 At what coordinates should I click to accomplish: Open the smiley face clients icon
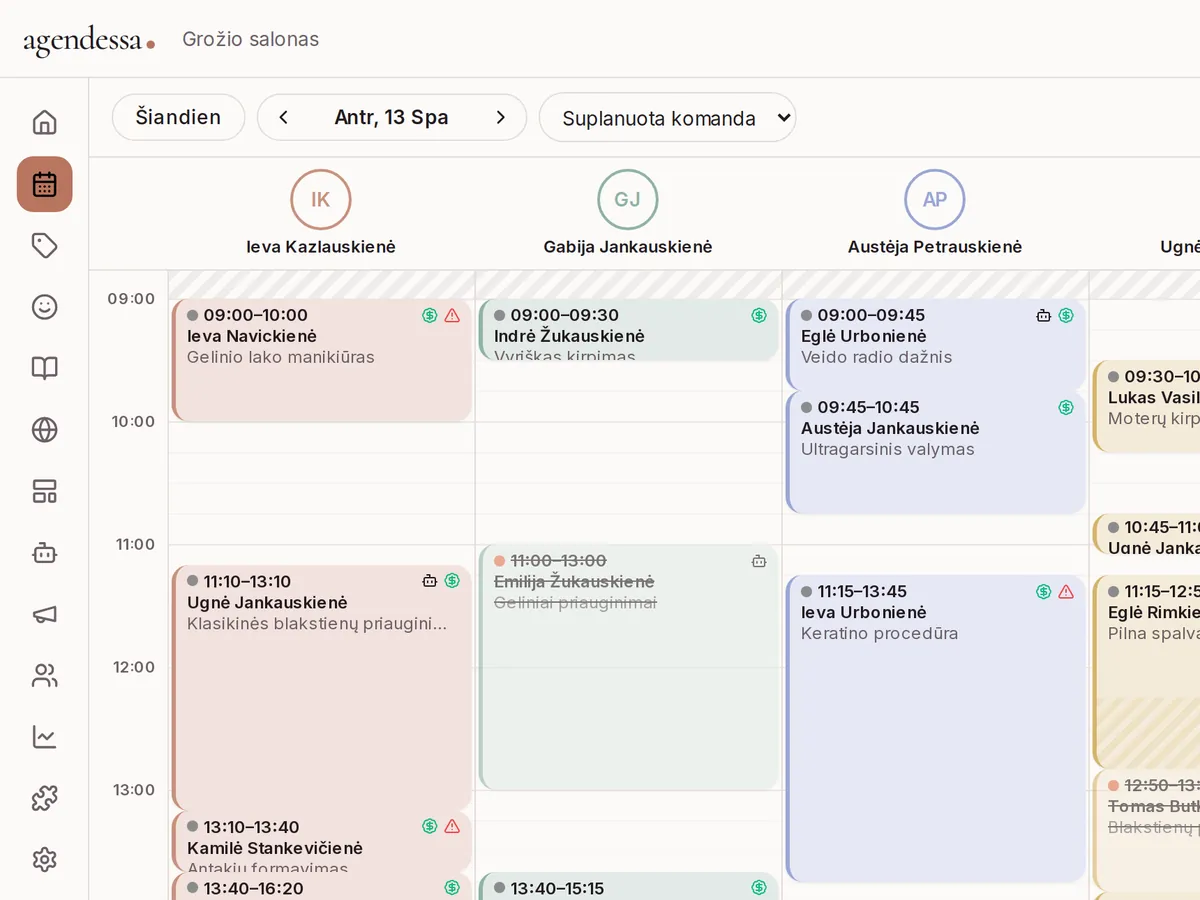tap(44, 307)
